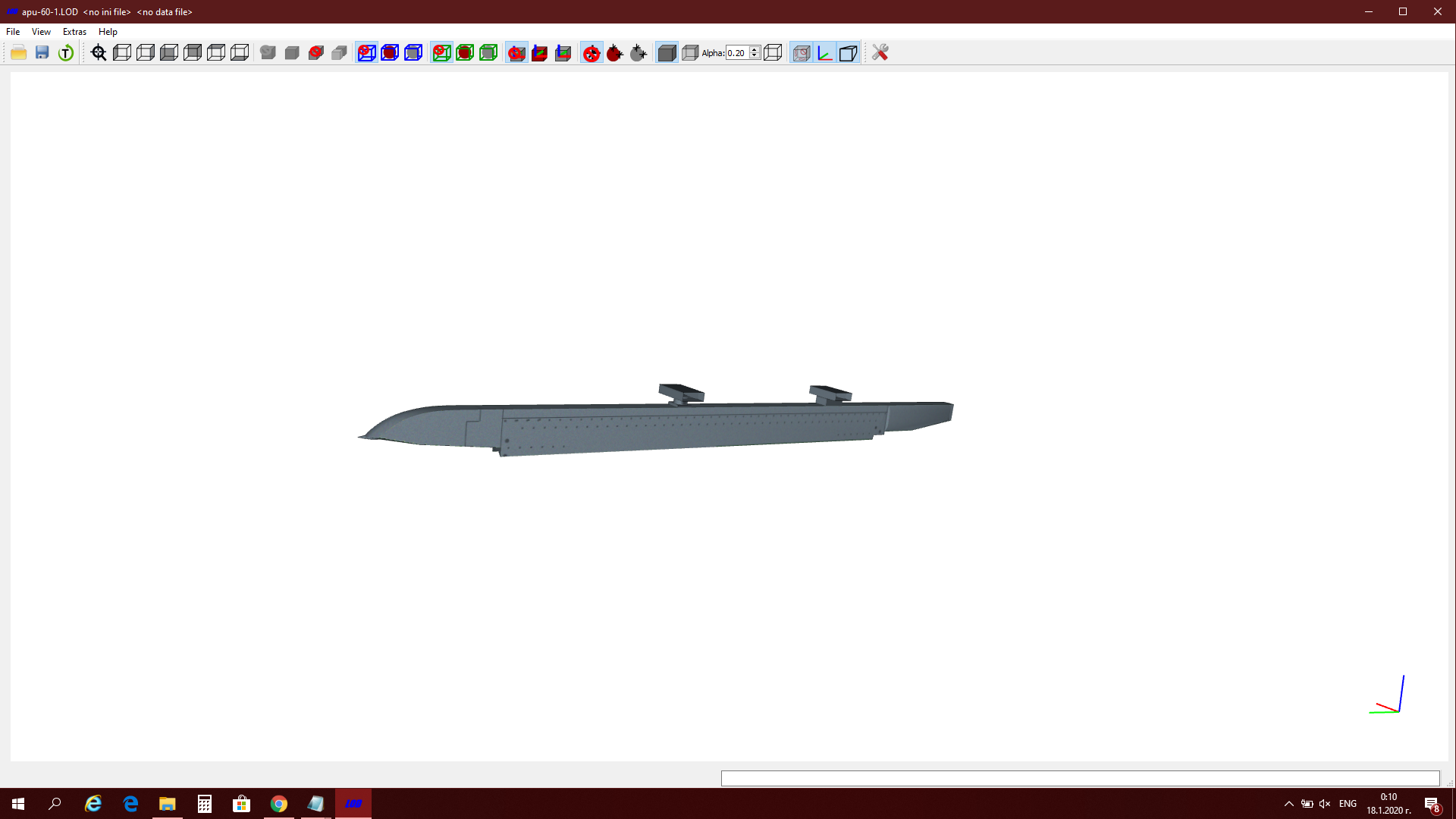Click the two light gray stacked cubes icon

tap(339, 52)
